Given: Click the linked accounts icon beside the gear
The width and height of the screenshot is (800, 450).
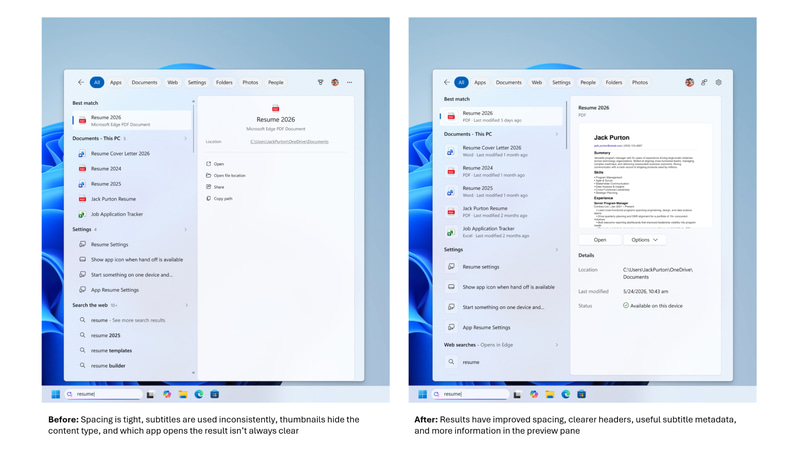Looking at the screenshot, I should (x=704, y=82).
